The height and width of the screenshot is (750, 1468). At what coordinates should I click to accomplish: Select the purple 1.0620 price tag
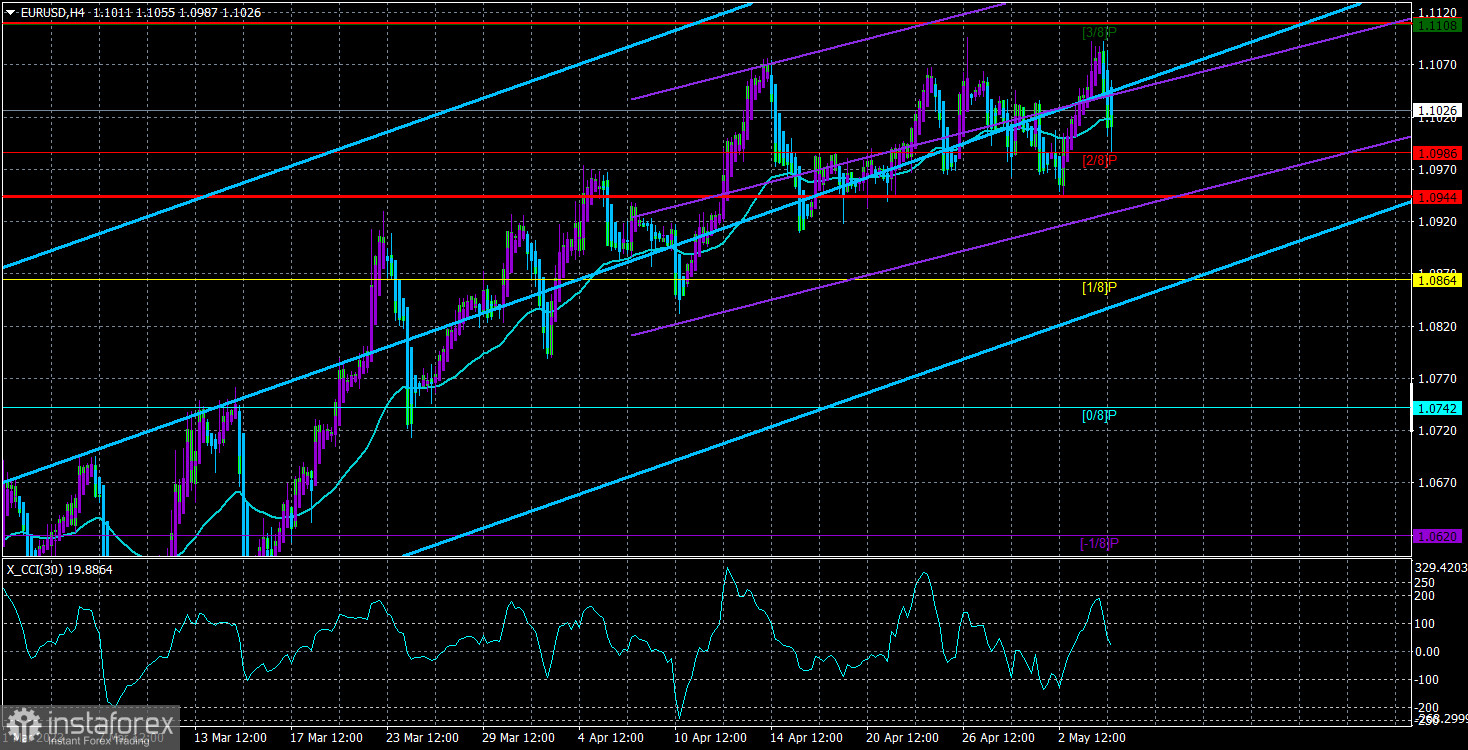click(x=1439, y=536)
